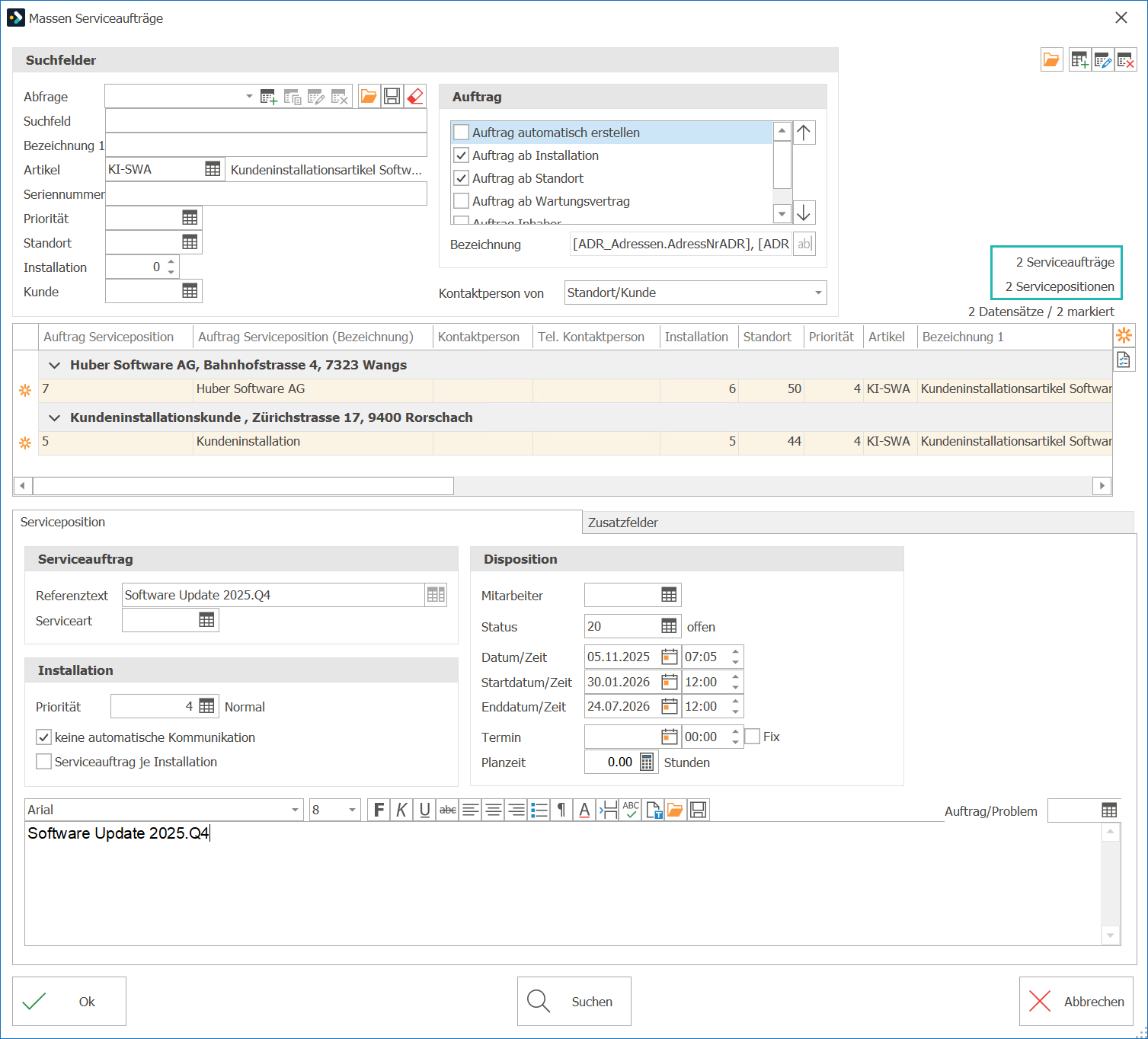The image size is (1148, 1039).
Task: Open the Mitarbeiter lookup table icon
Action: point(669,595)
